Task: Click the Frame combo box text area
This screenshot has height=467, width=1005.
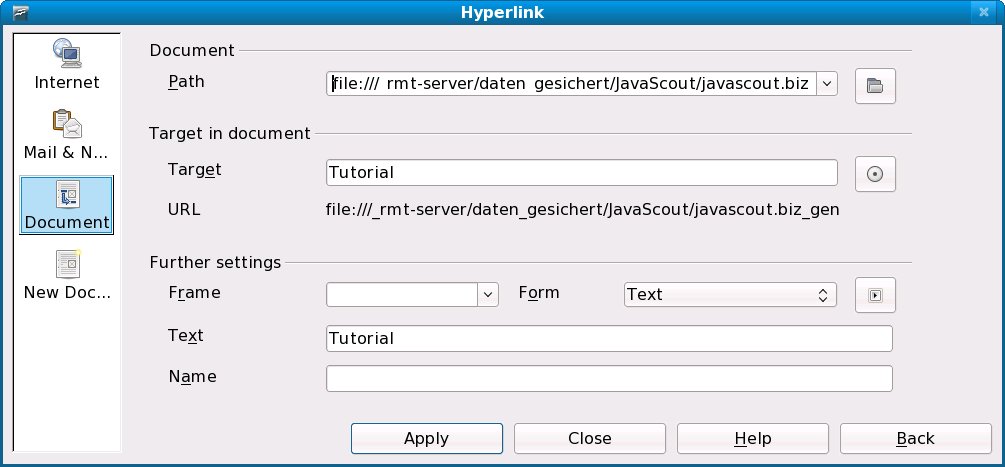Action: tap(402, 294)
